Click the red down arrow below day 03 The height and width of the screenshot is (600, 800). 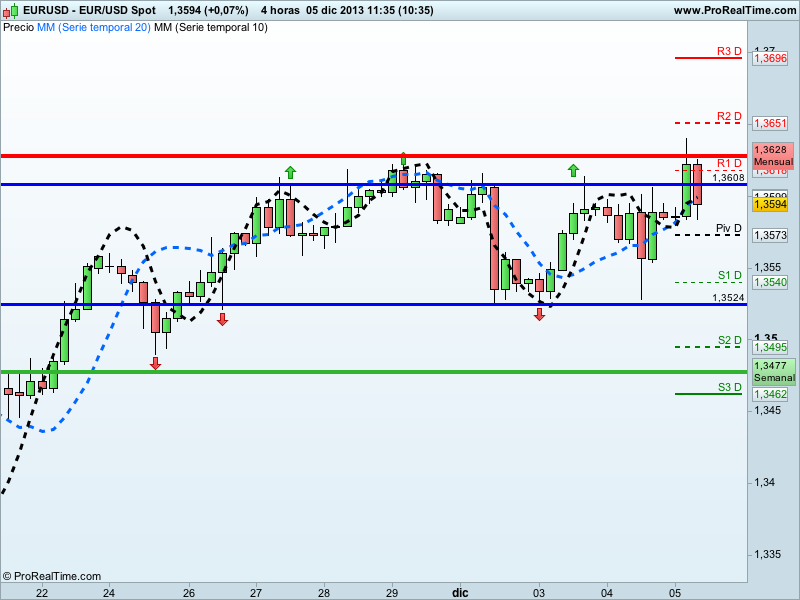(539, 314)
